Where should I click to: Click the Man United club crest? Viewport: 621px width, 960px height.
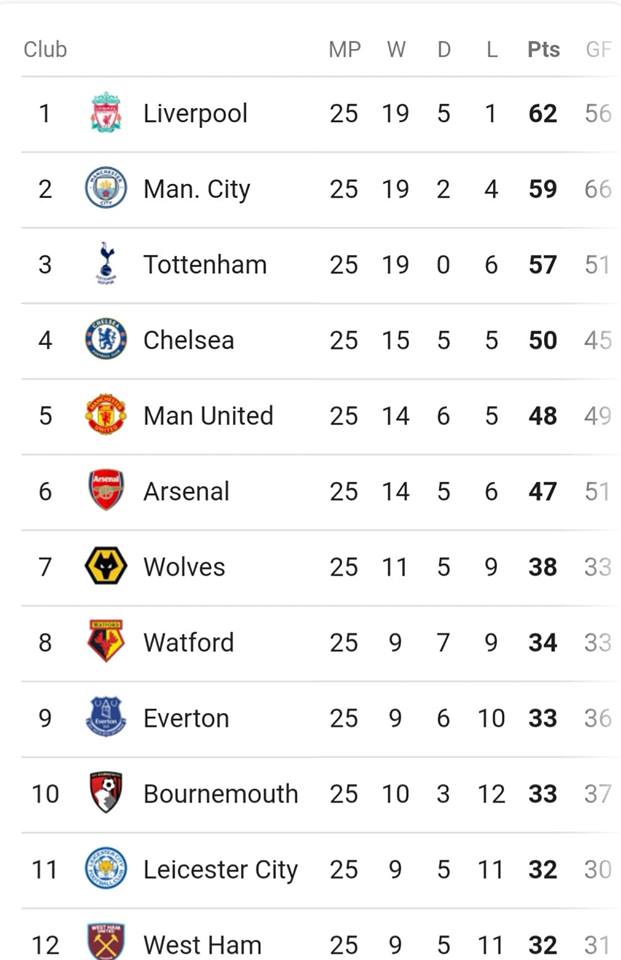[x=106, y=415]
